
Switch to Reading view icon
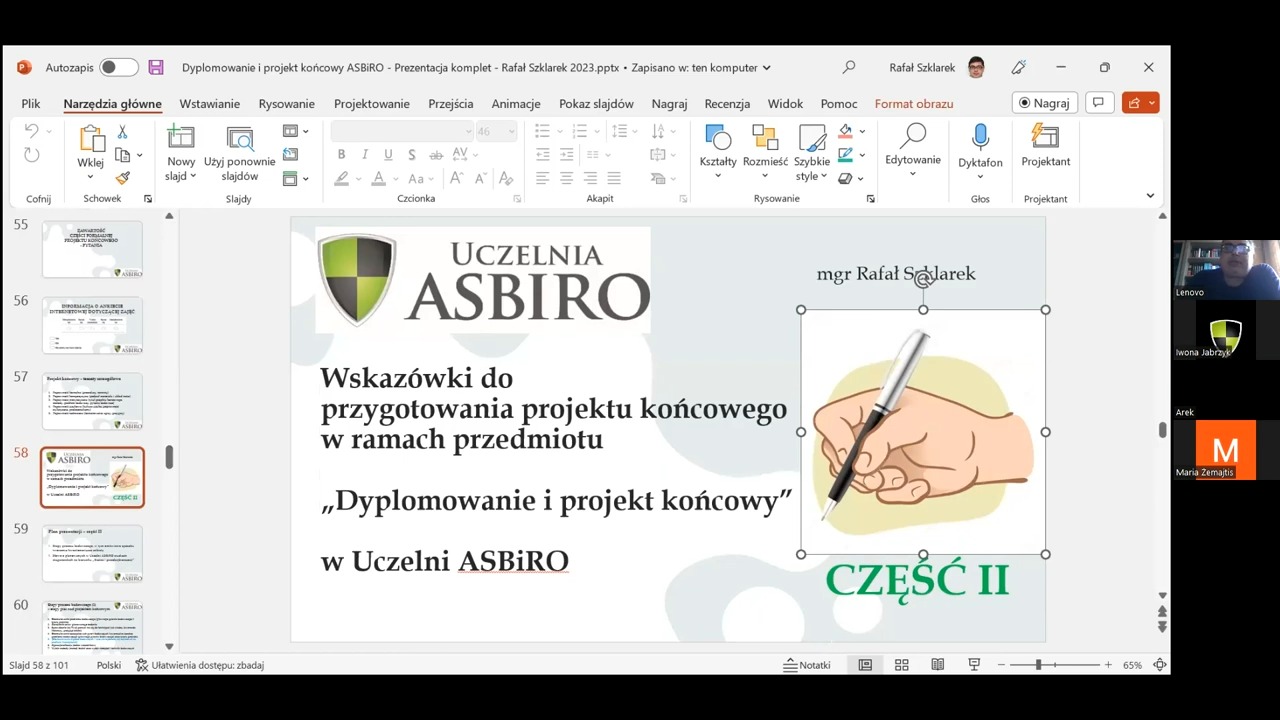click(937, 665)
